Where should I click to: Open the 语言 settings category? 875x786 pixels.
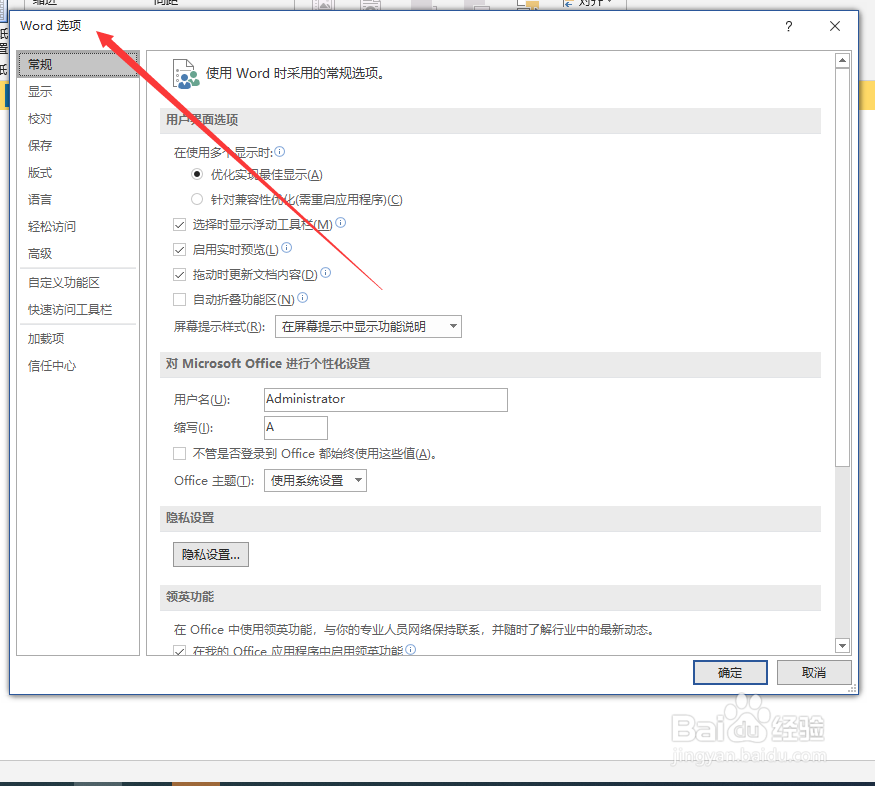point(40,200)
